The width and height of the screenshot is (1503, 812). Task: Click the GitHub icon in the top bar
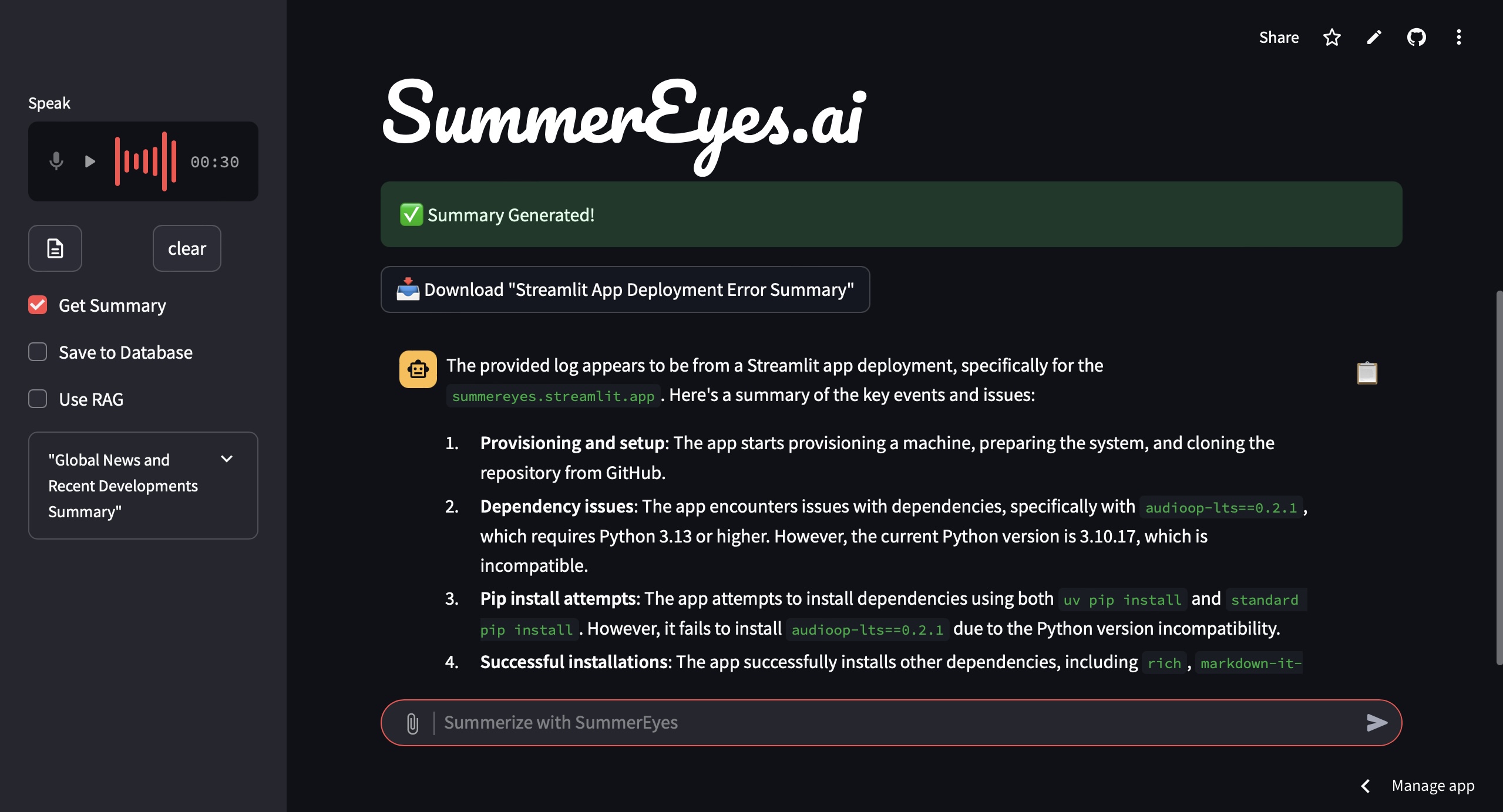(1417, 37)
